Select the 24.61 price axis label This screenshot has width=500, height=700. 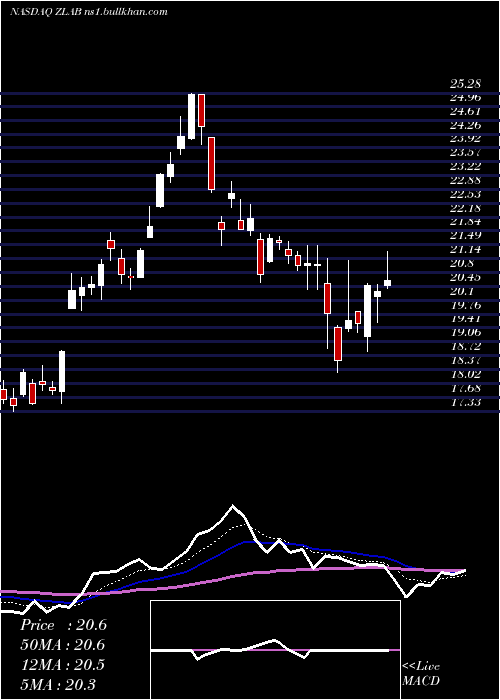tap(464, 111)
